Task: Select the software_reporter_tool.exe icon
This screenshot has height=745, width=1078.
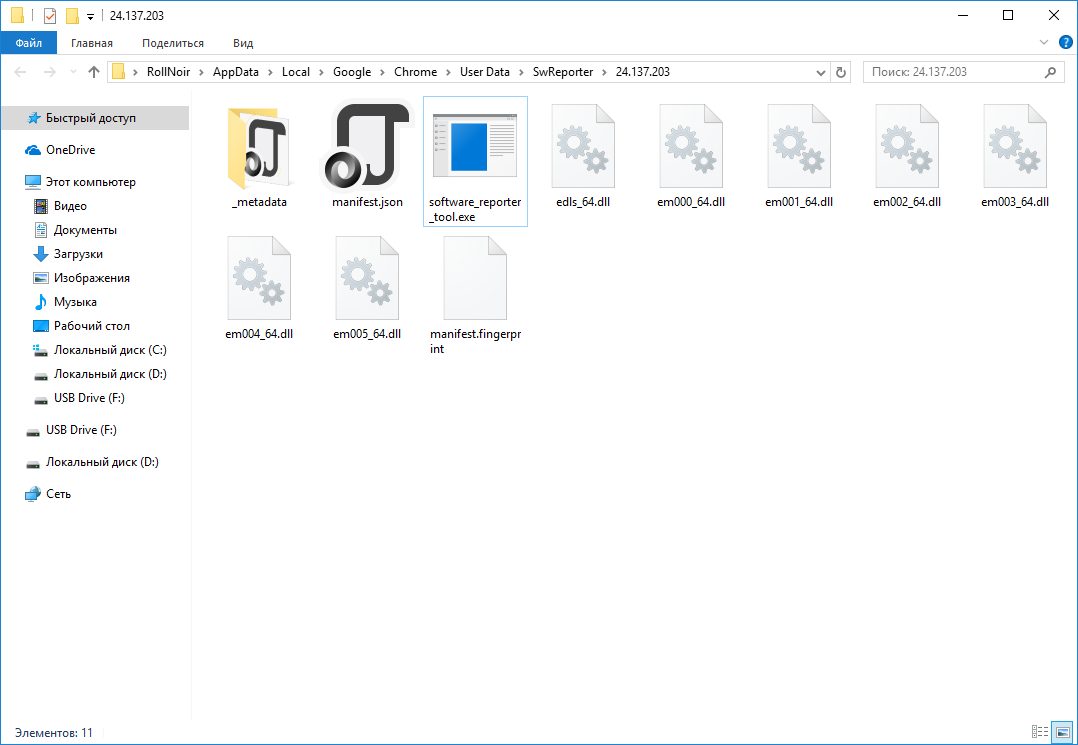Action: click(x=475, y=146)
